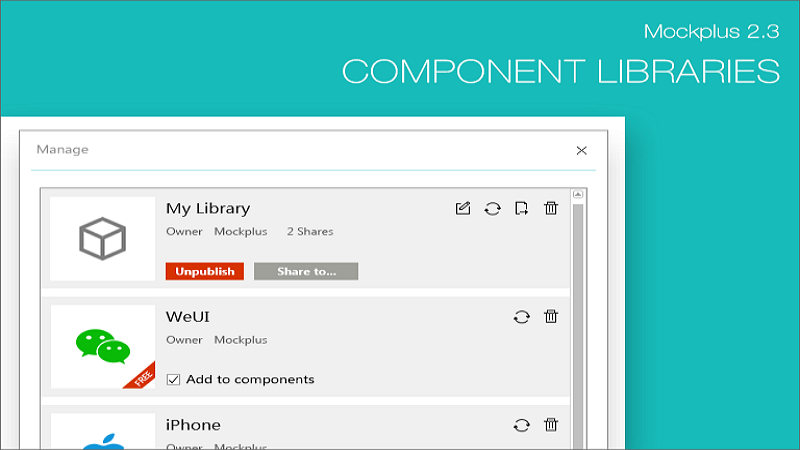The height and width of the screenshot is (450, 800).
Task: Toggle the Add to components checkbox
Action: pyautogui.click(x=173, y=379)
